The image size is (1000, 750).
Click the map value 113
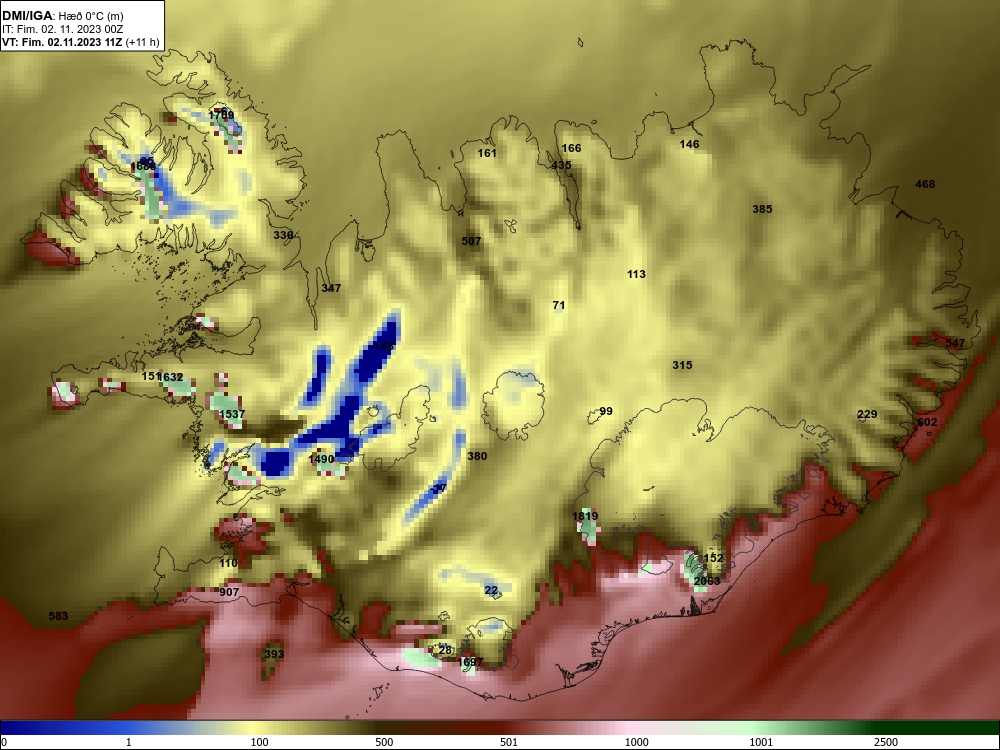tap(636, 274)
